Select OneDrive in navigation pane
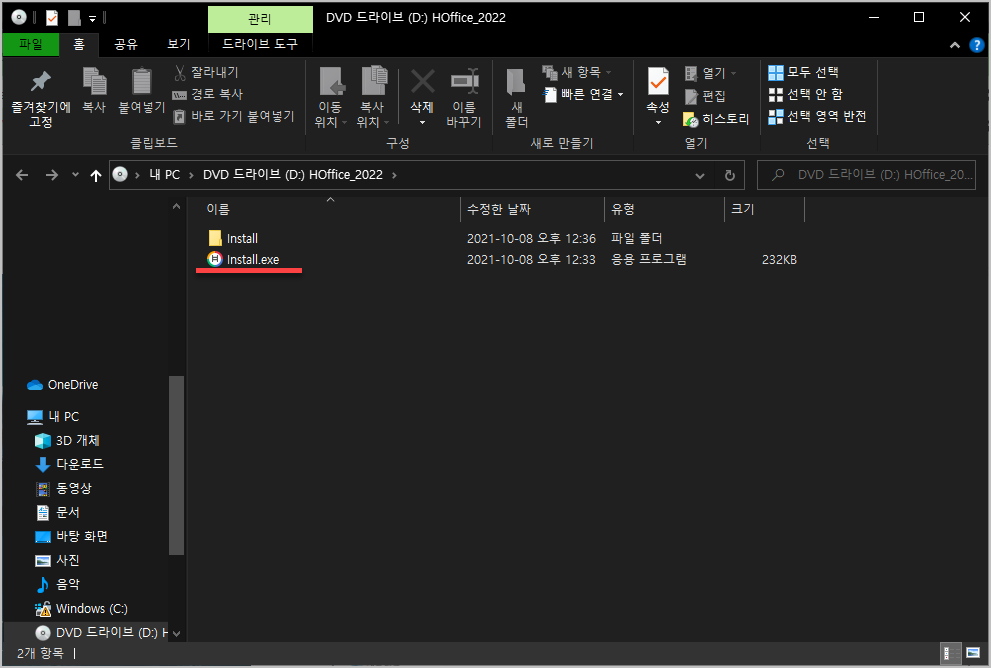This screenshot has width=991, height=668. coord(63,385)
